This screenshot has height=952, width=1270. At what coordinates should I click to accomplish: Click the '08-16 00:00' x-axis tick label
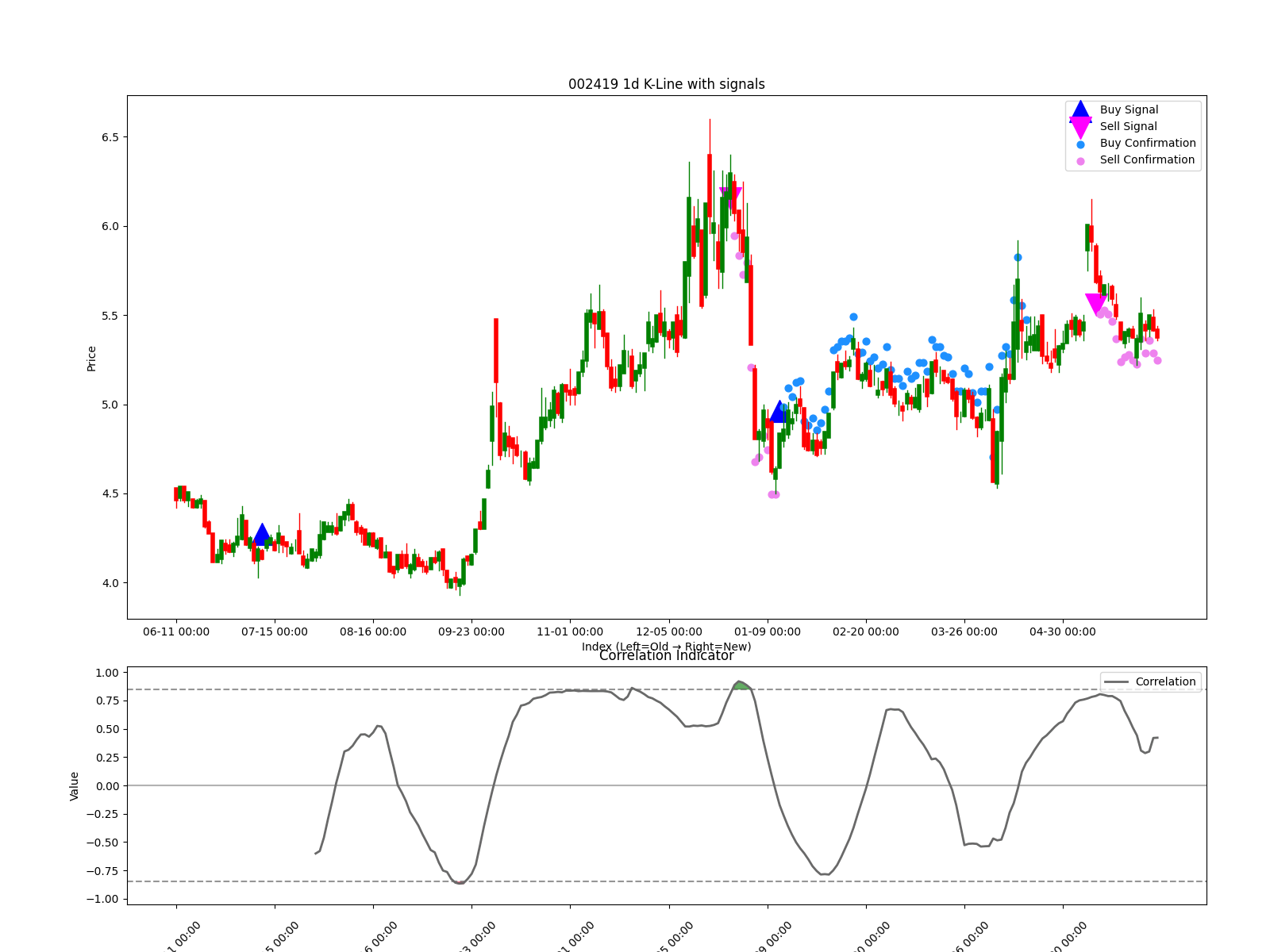pos(373,631)
